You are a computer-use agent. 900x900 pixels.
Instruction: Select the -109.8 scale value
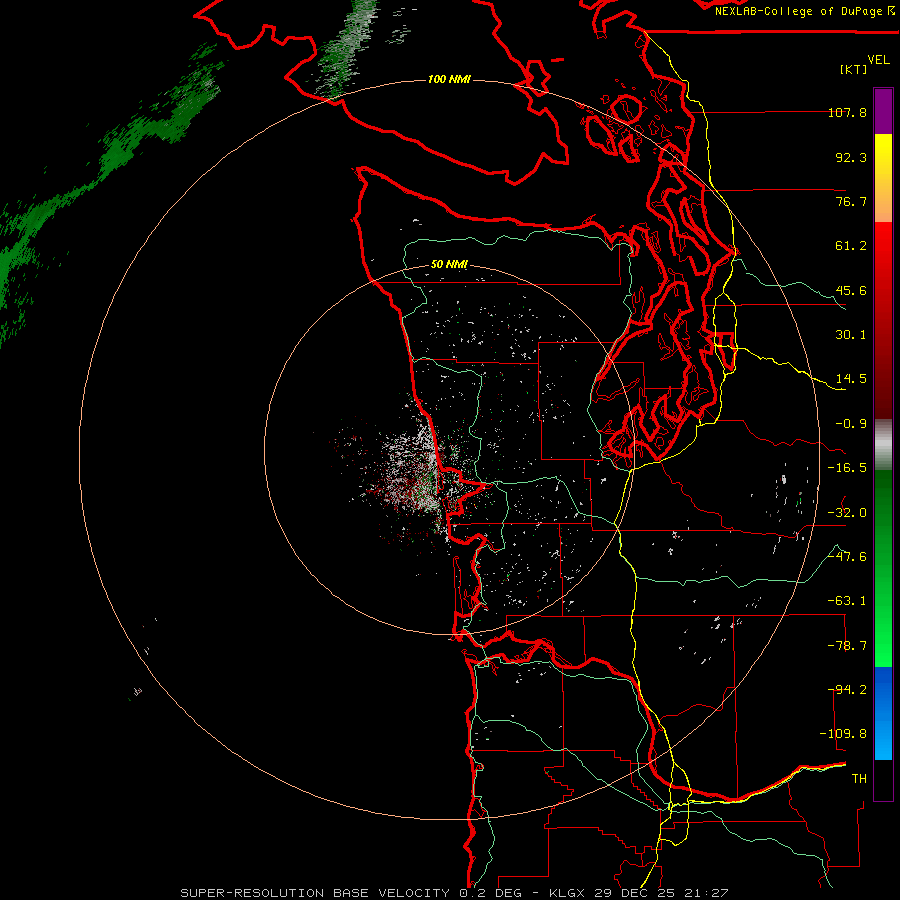[x=844, y=734]
